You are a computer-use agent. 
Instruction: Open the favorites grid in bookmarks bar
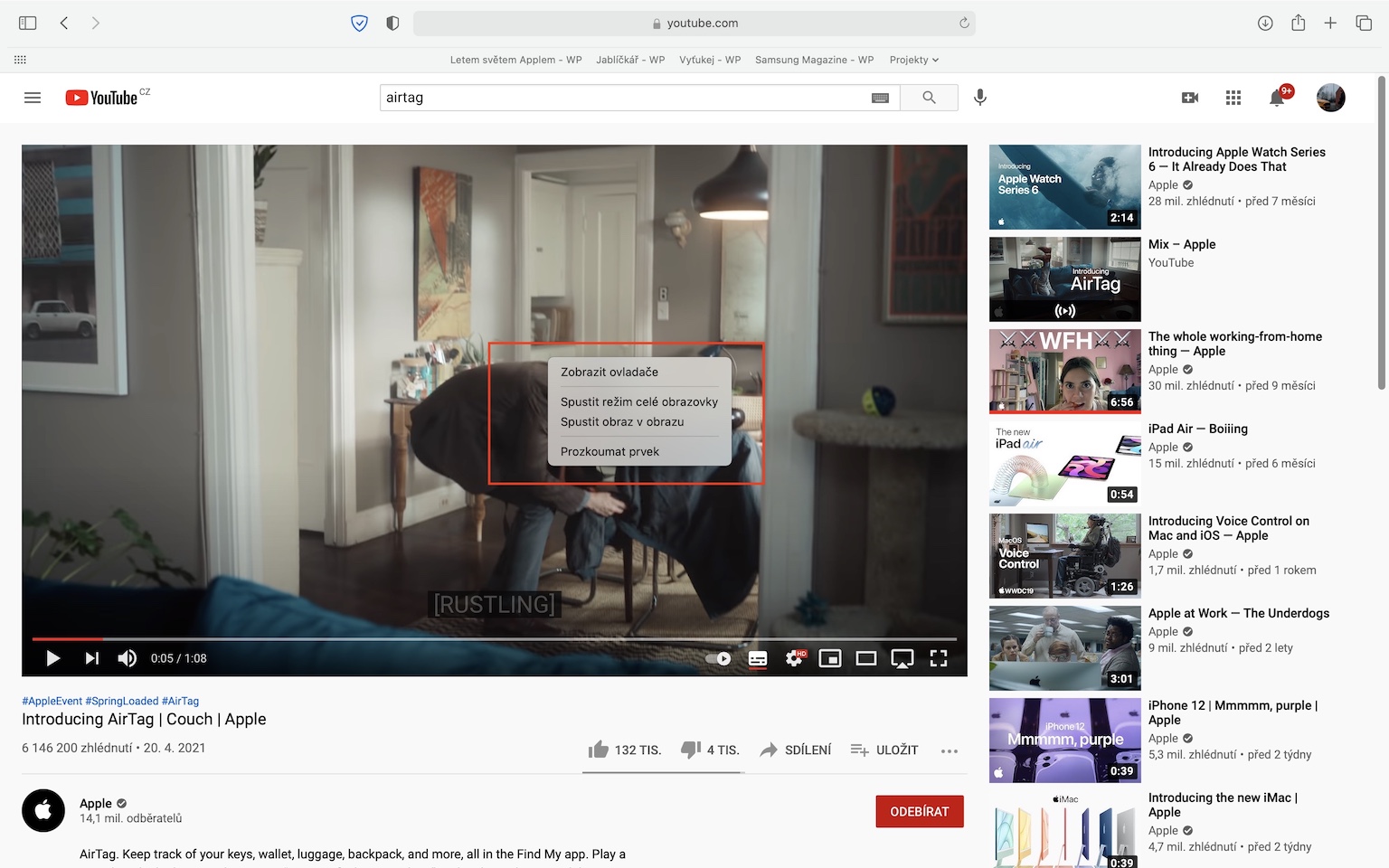20,60
